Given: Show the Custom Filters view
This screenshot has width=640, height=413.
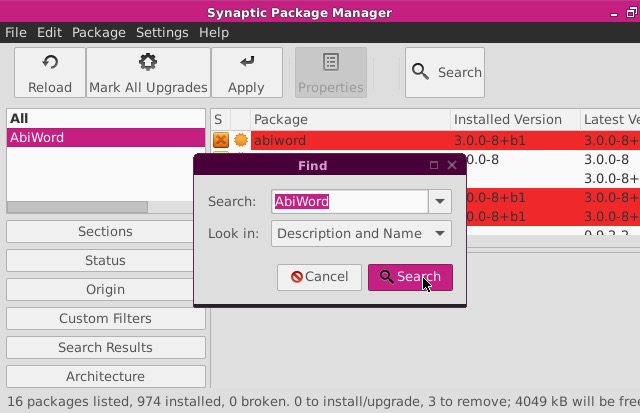Looking at the screenshot, I should [x=105, y=318].
